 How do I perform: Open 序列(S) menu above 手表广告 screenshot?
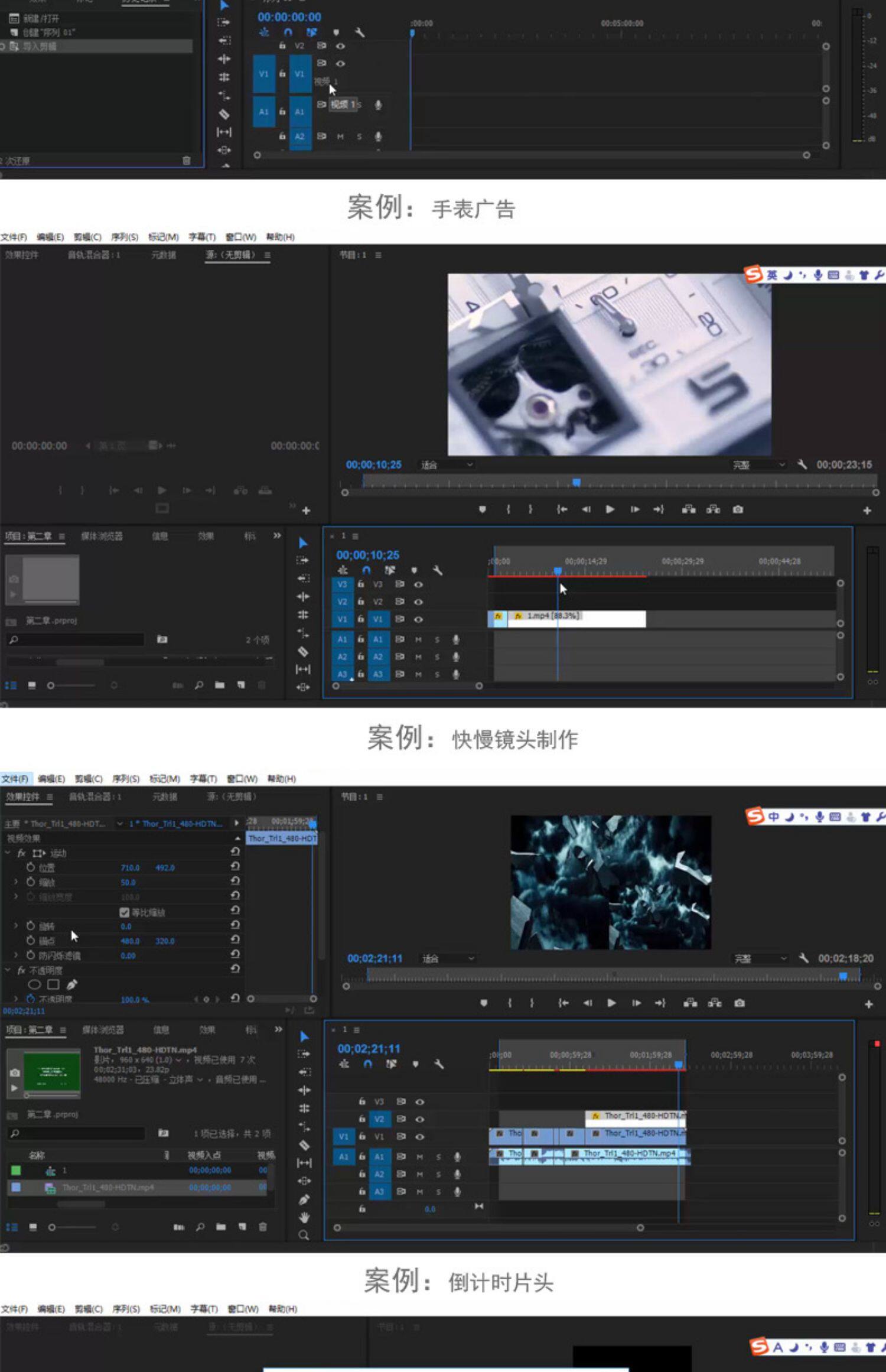(124, 237)
